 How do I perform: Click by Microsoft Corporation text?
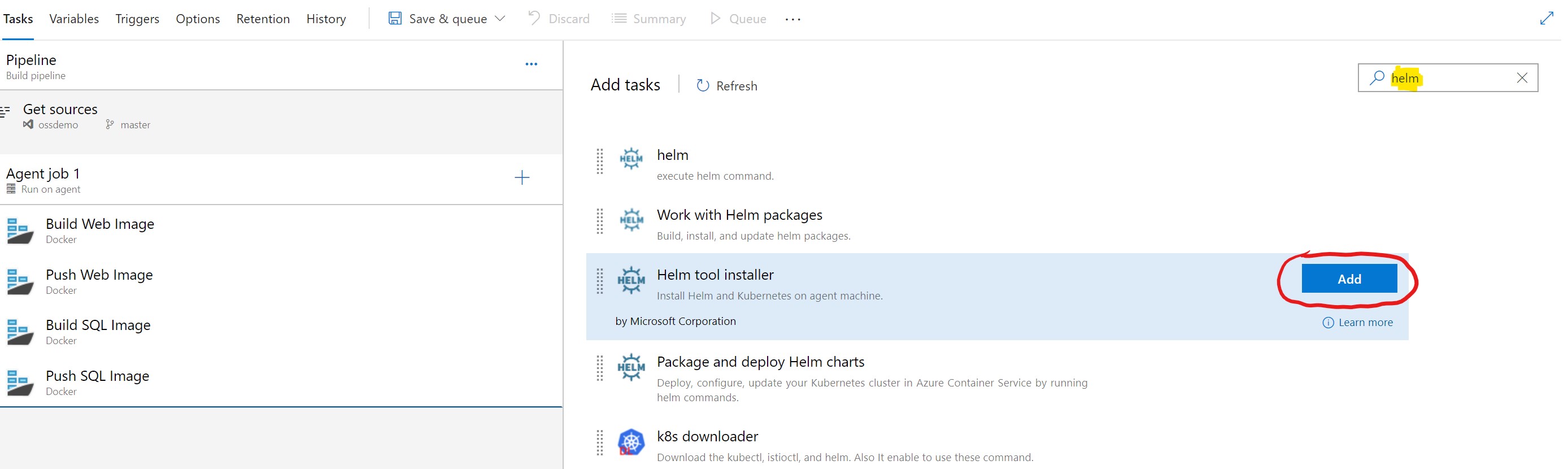tap(675, 321)
